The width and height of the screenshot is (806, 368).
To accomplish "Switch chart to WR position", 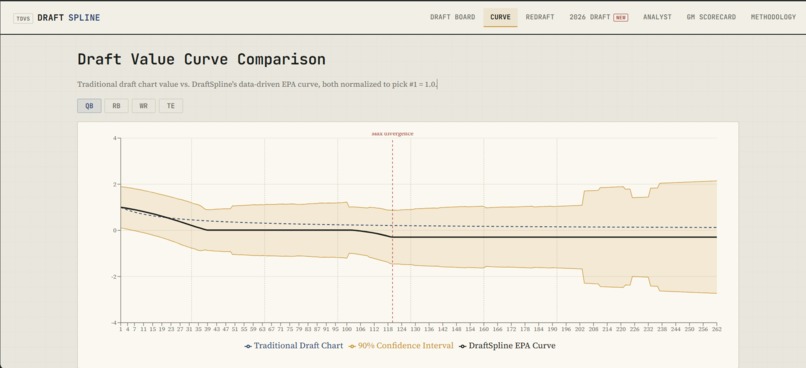I will click(x=143, y=106).
